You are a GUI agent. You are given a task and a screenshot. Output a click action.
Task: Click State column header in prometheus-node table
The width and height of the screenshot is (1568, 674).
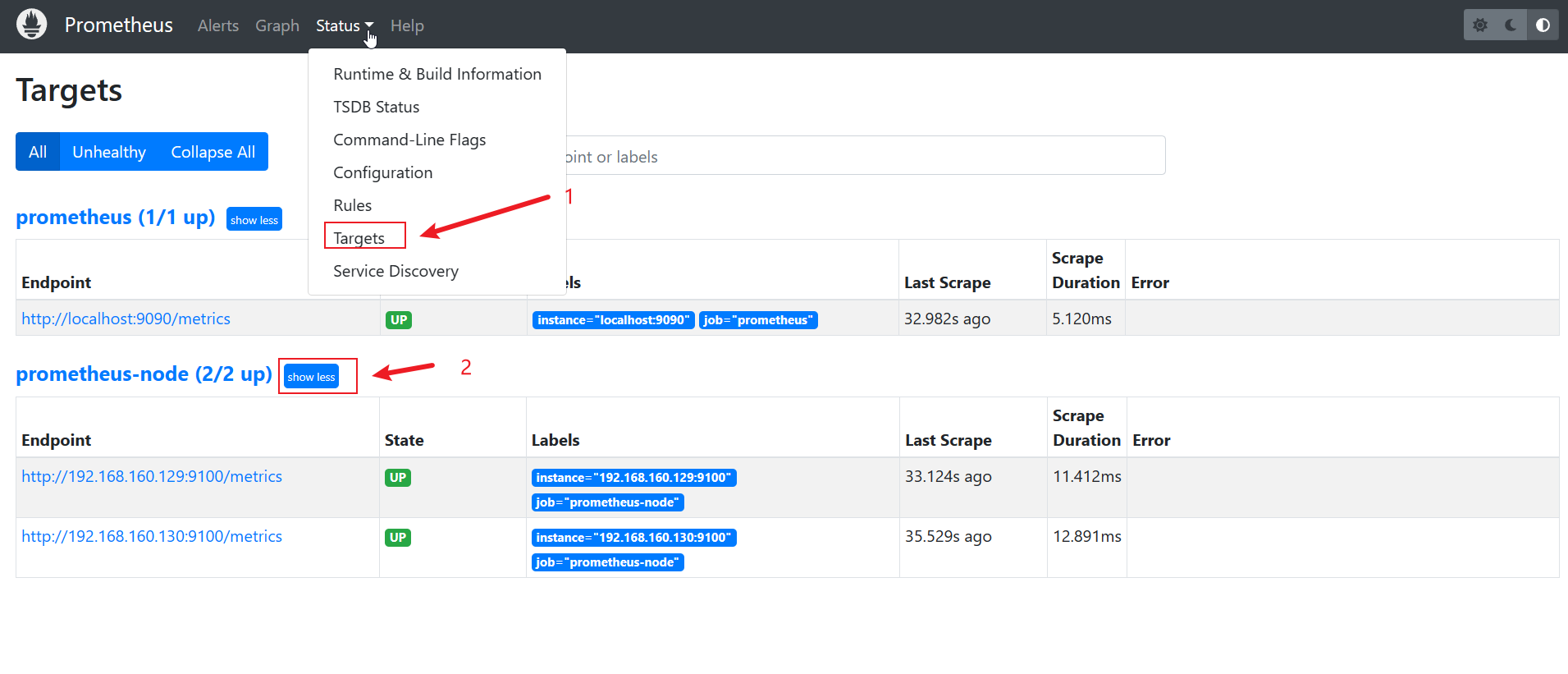[405, 440]
